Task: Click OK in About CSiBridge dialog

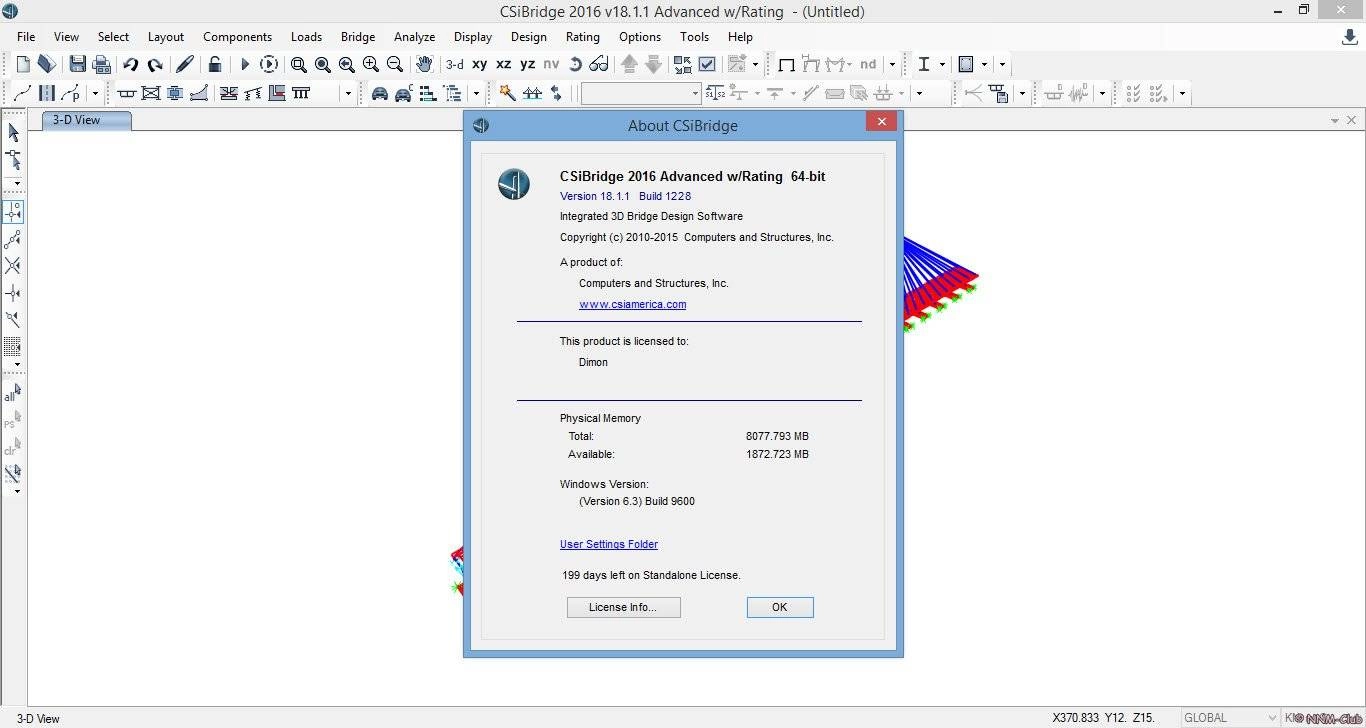Action: coord(780,607)
